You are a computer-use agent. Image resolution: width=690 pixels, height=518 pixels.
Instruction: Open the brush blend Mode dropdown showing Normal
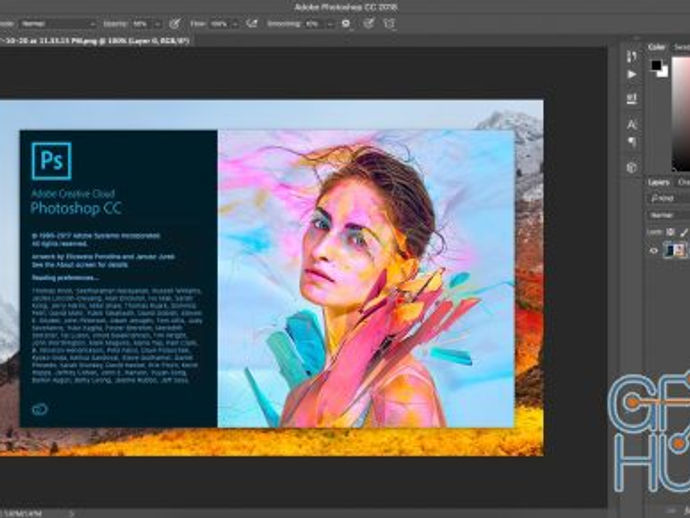click(x=58, y=24)
